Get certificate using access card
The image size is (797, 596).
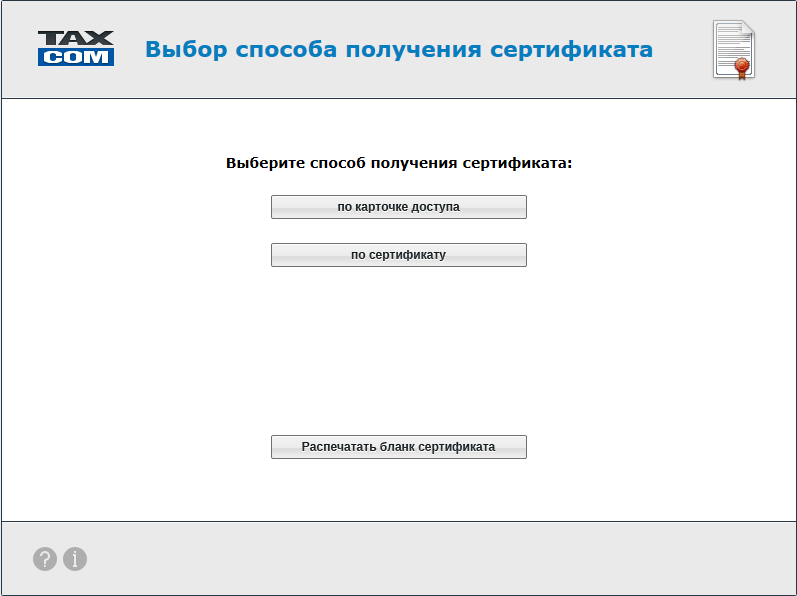(x=398, y=207)
